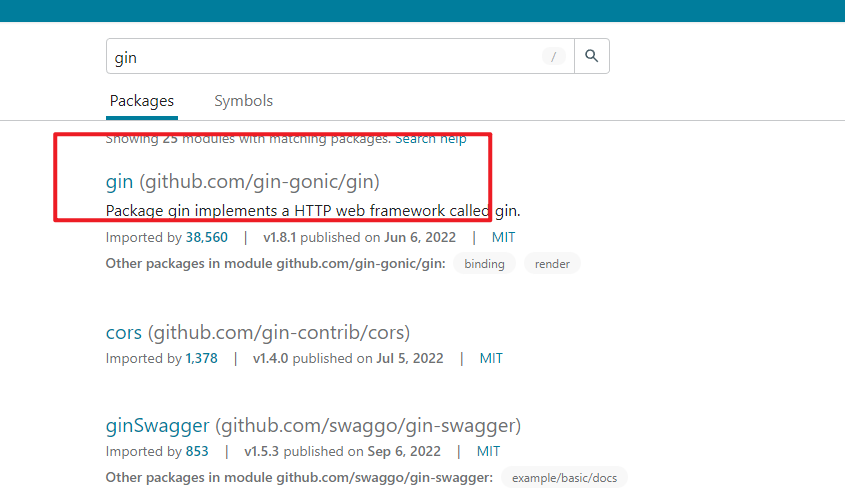View the 853 importers of ginSwagger

pyautogui.click(x=197, y=451)
